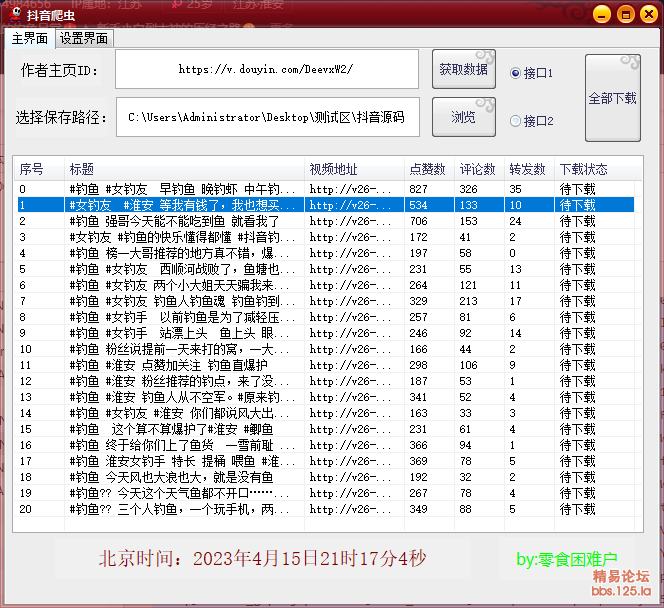Select row 5 titled 西顺河战败了
The height and width of the screenshot is (608, 664).
coord(326,269)
